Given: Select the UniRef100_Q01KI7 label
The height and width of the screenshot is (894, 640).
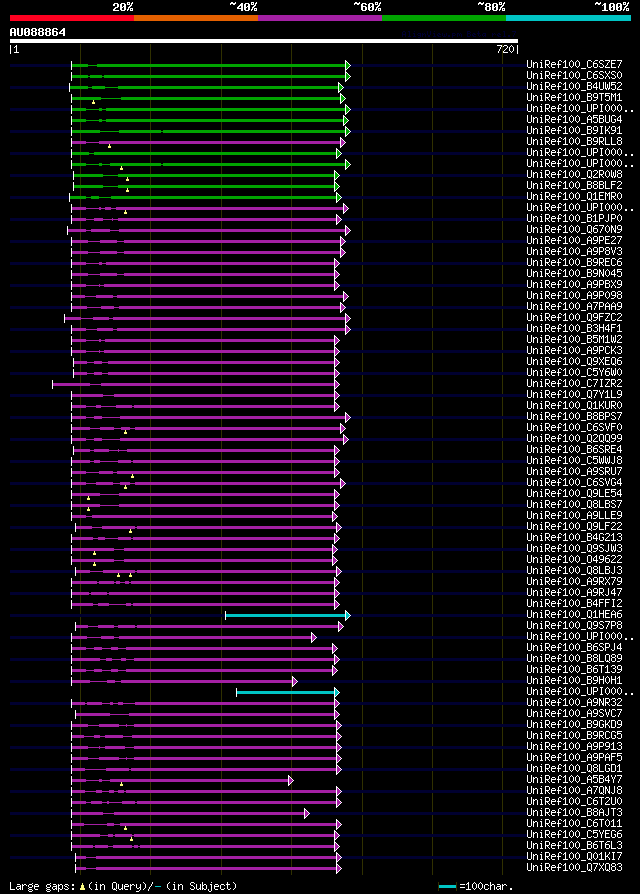Looking at the screenshot, I should click(x=574, y=857).
